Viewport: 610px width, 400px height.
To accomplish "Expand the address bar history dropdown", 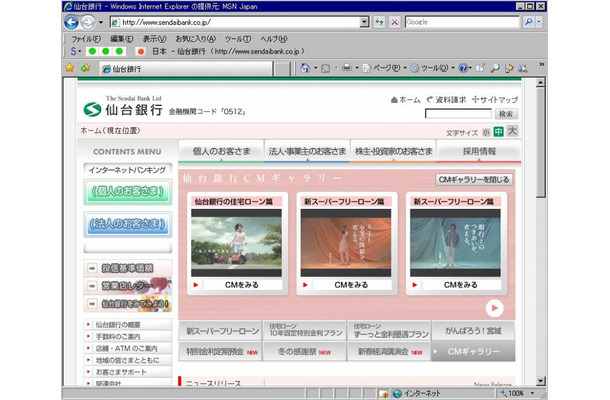I will pos(365,22).
